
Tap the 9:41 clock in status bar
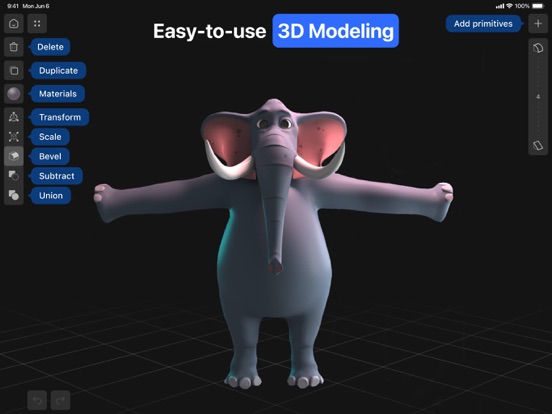13,6
